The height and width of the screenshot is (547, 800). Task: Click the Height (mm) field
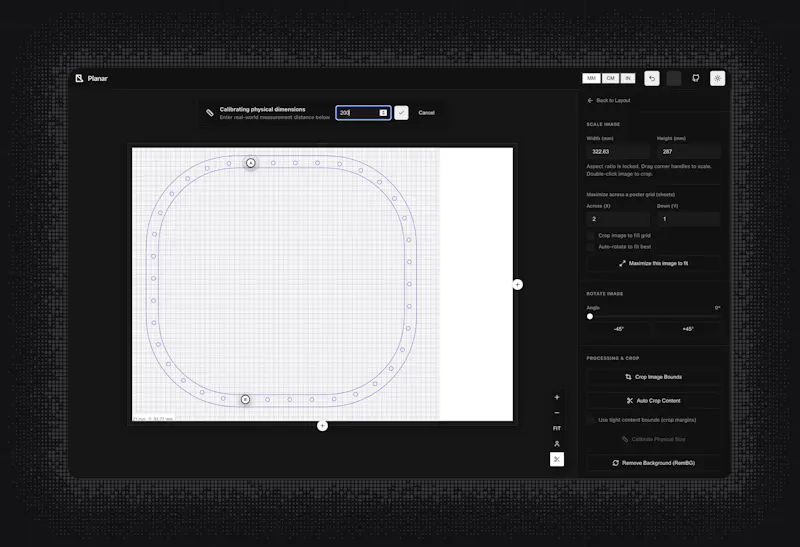[688, 152]
